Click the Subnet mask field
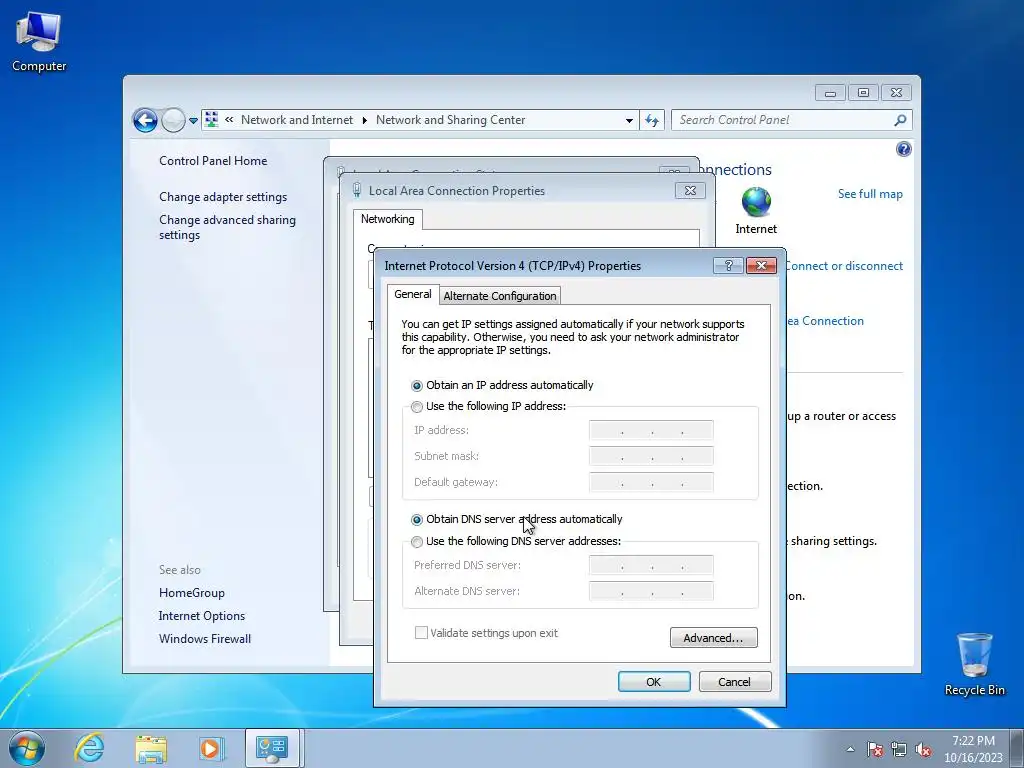 point(651,456)
